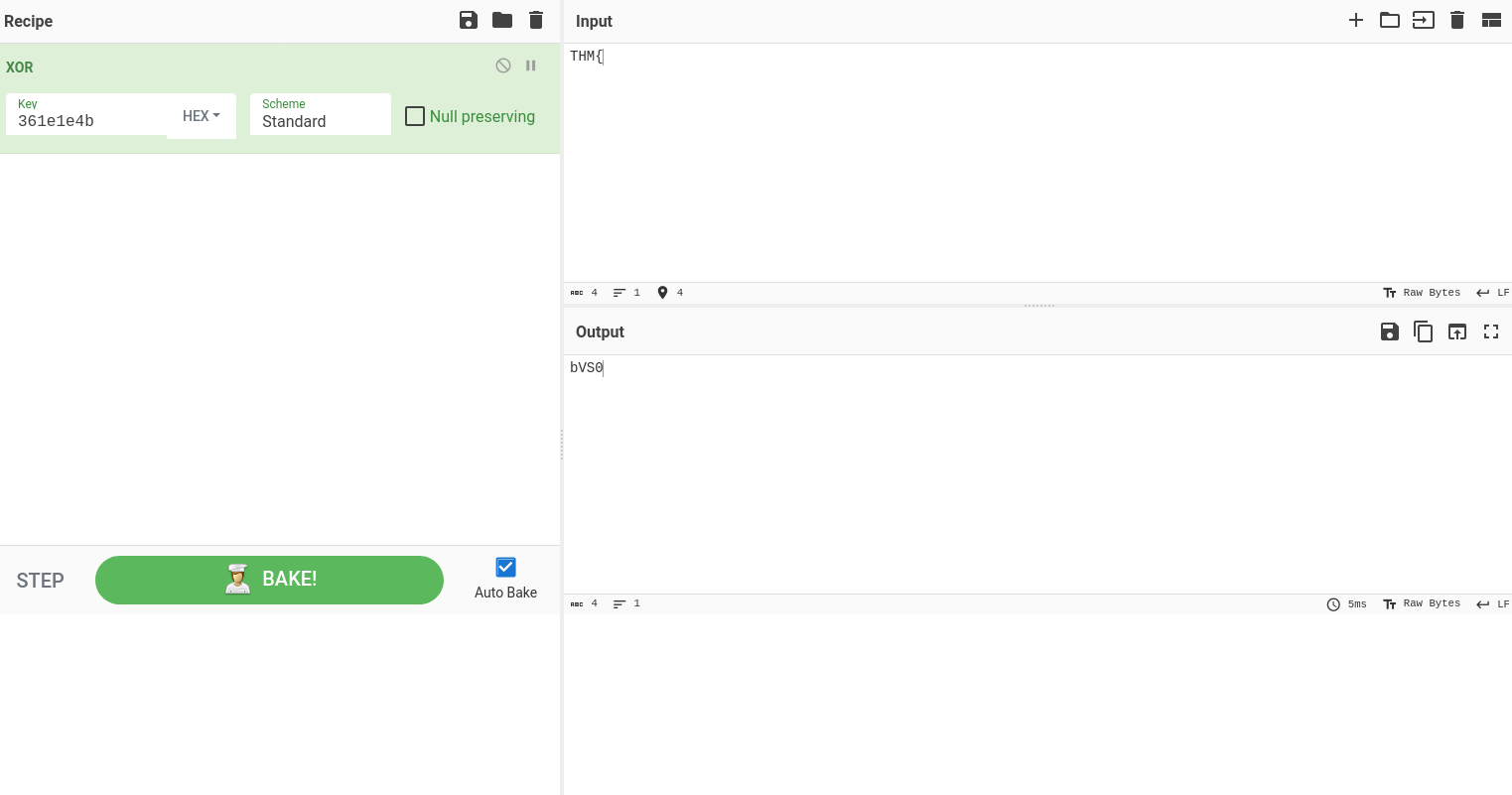Click the XOR key input field
The height and width of the screenshot is (795, 1512).
click(x=87, y=121)
